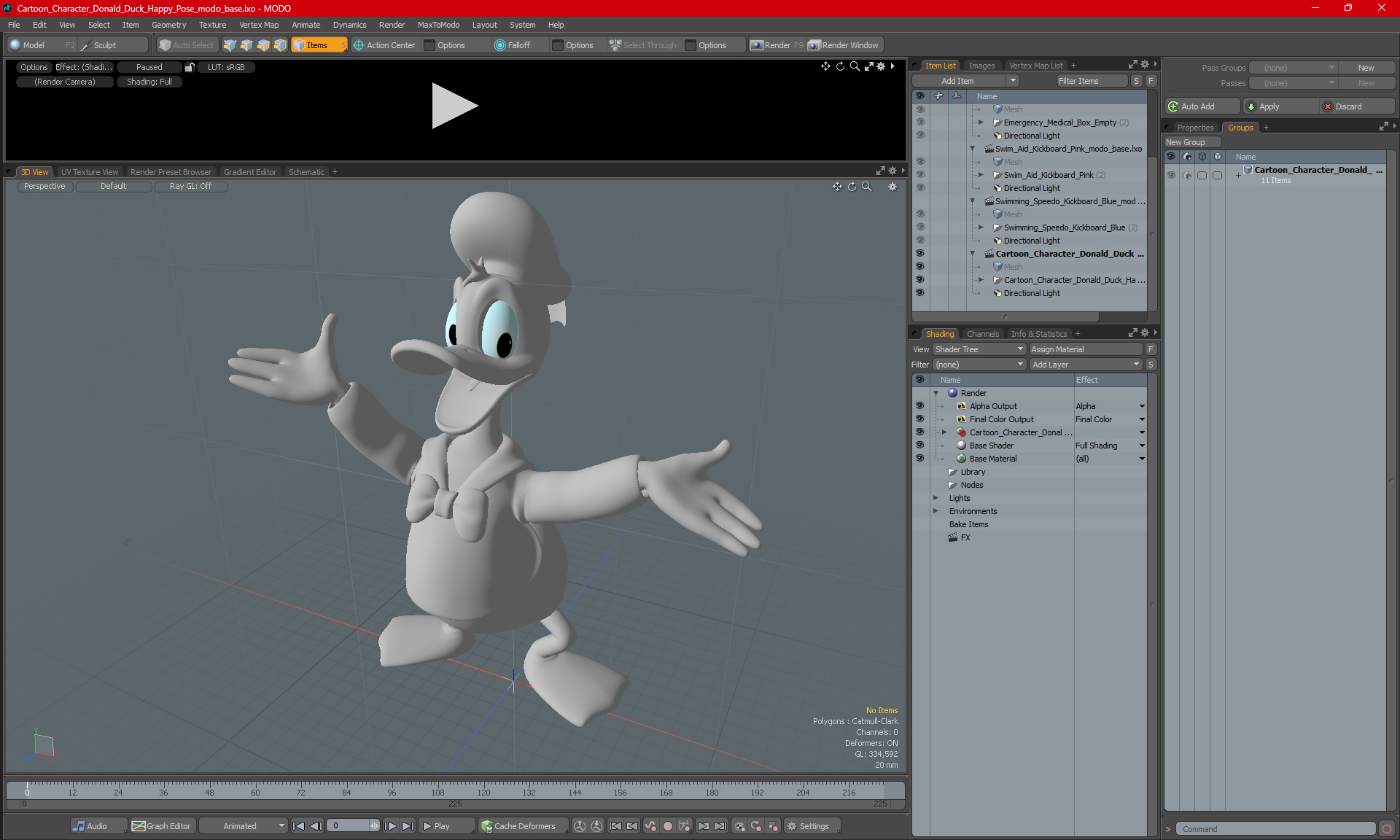
Task: Click the Apply button
Action: (1280, 106)
